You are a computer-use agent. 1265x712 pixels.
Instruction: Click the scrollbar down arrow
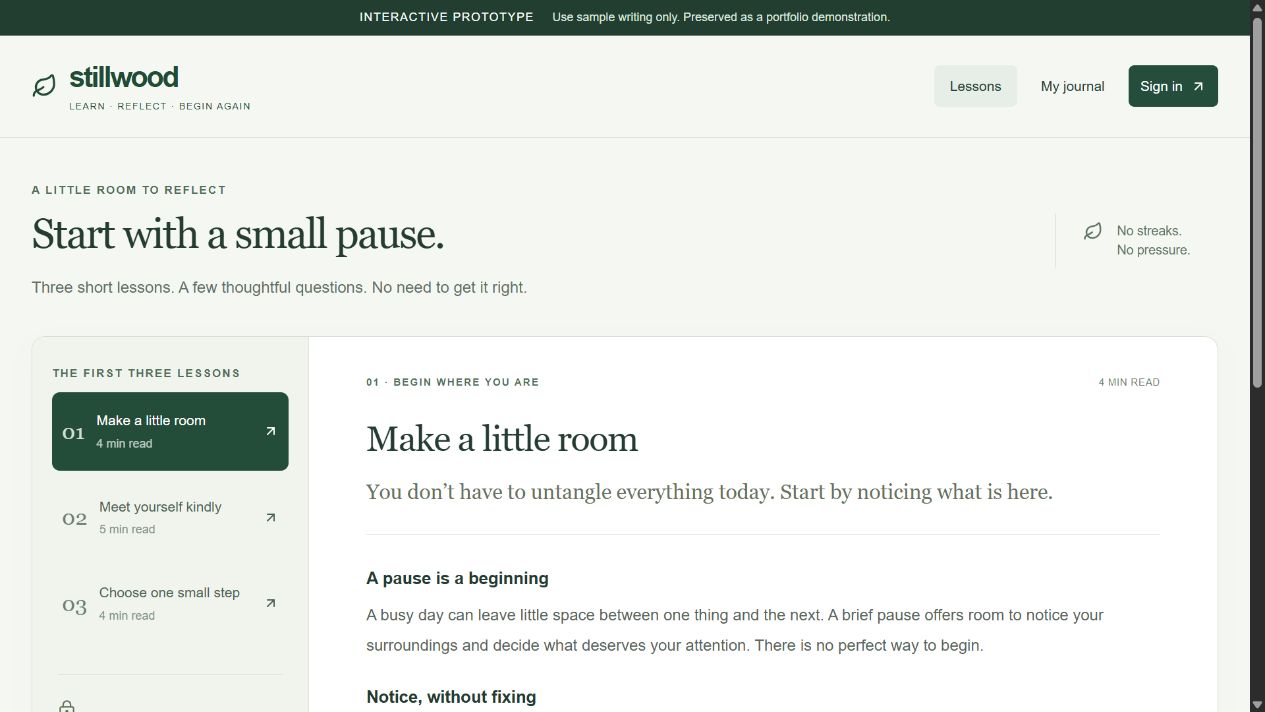[x=1257, y=704]
